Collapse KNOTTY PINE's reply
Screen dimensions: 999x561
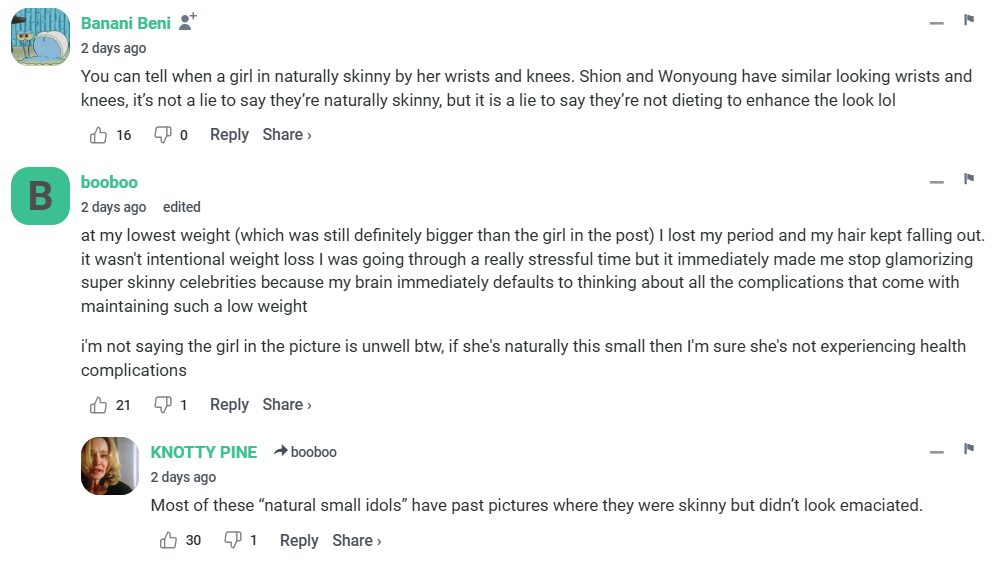tap(936, 452)
